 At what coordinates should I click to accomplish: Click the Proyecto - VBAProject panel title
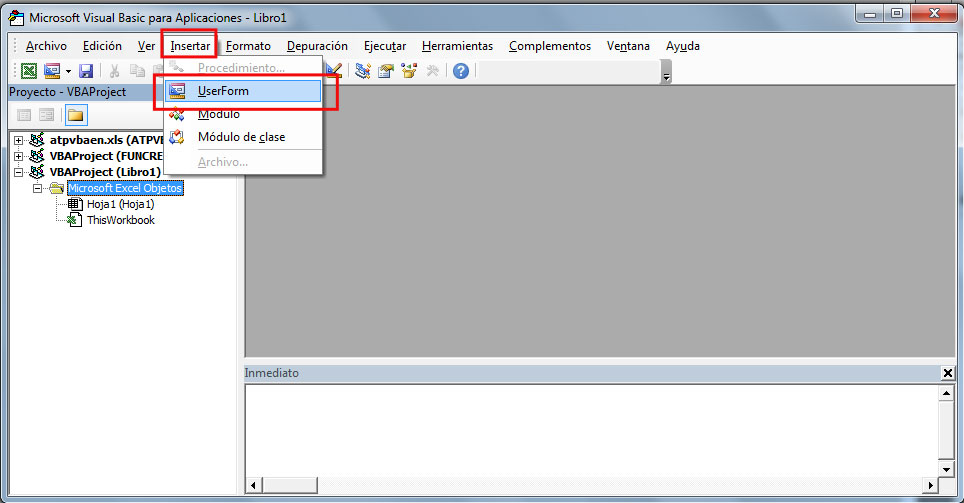coord(68,92)
